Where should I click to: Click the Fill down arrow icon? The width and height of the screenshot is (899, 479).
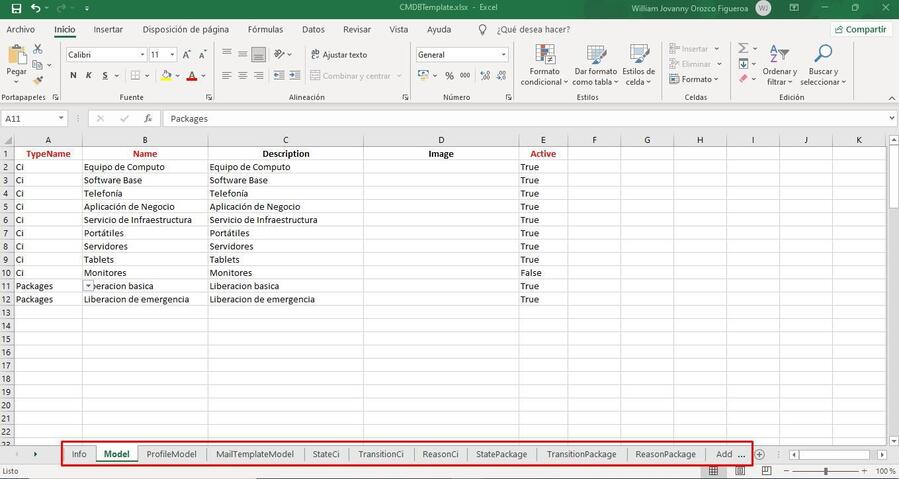(743, 64)
